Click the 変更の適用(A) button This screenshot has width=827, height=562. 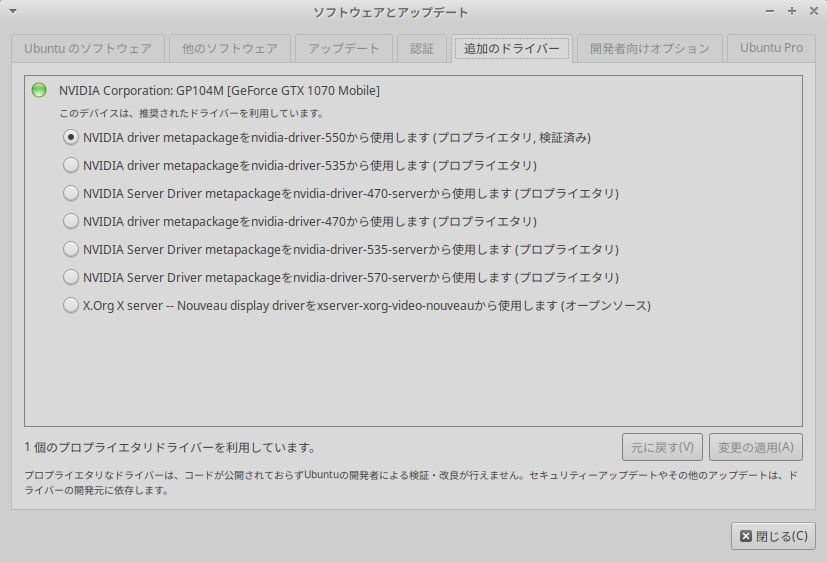[x=756, y=448]
